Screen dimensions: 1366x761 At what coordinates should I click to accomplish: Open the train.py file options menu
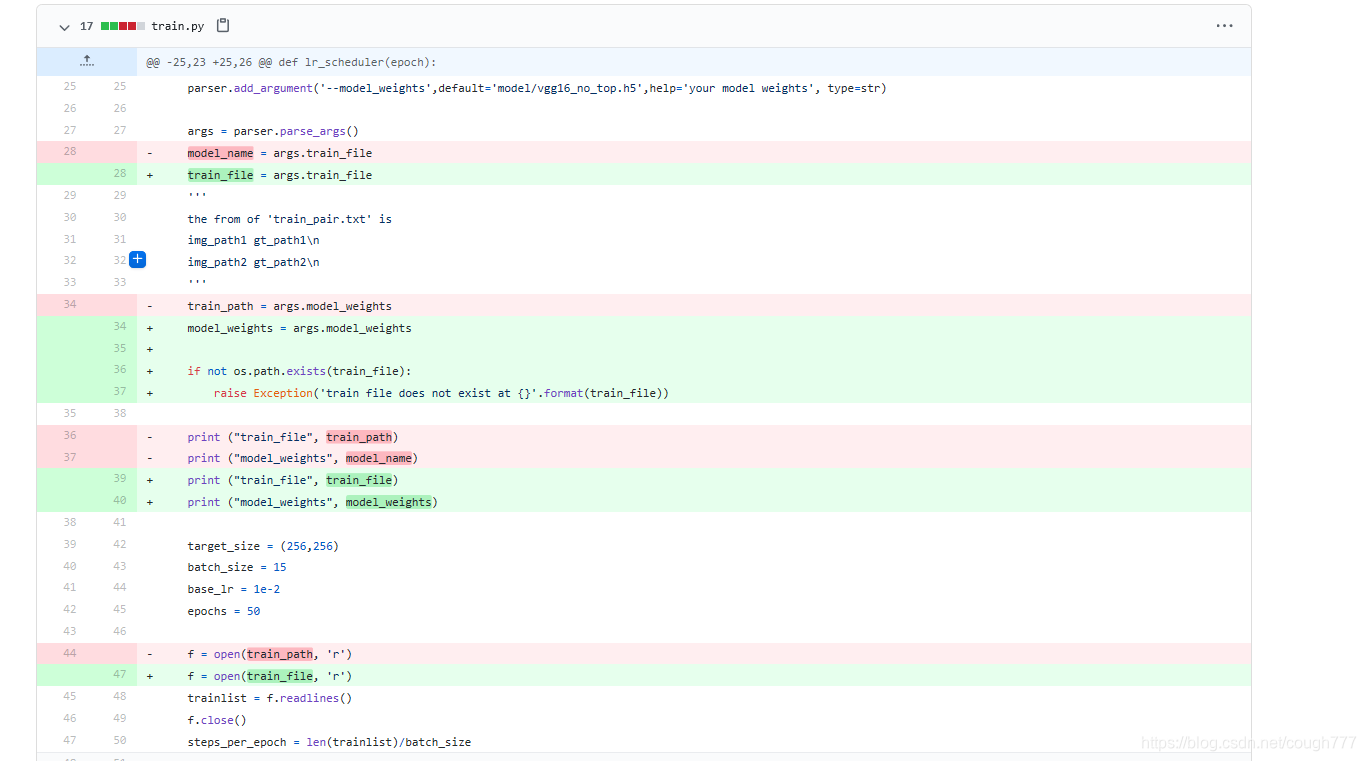[1224, 26]
